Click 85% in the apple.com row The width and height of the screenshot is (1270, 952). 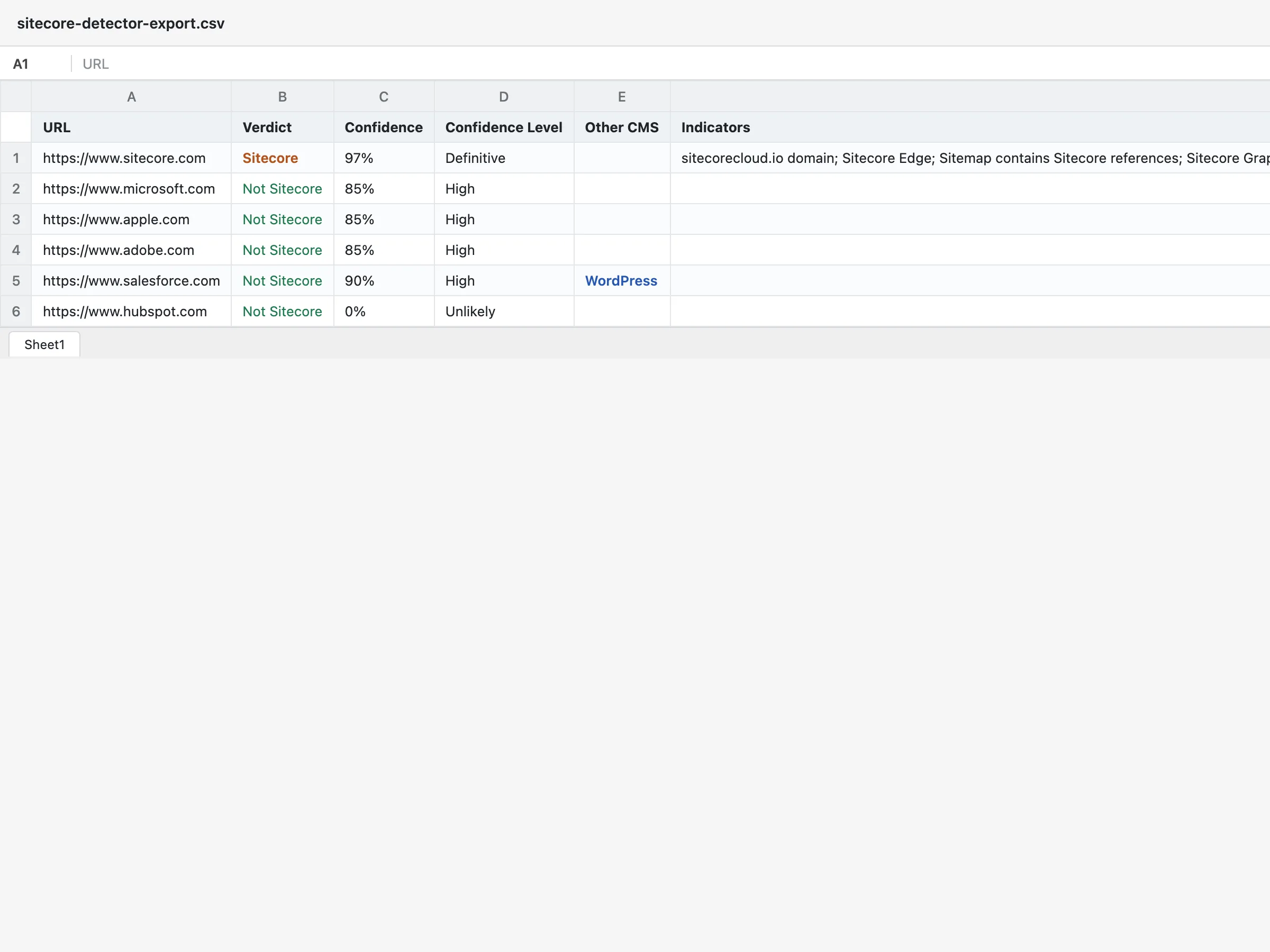pyautogui.click(x=384, y=219)
